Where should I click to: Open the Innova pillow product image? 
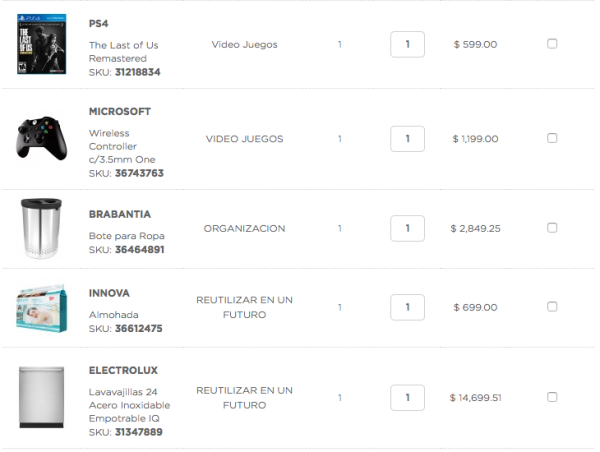(x=41, y=308)
